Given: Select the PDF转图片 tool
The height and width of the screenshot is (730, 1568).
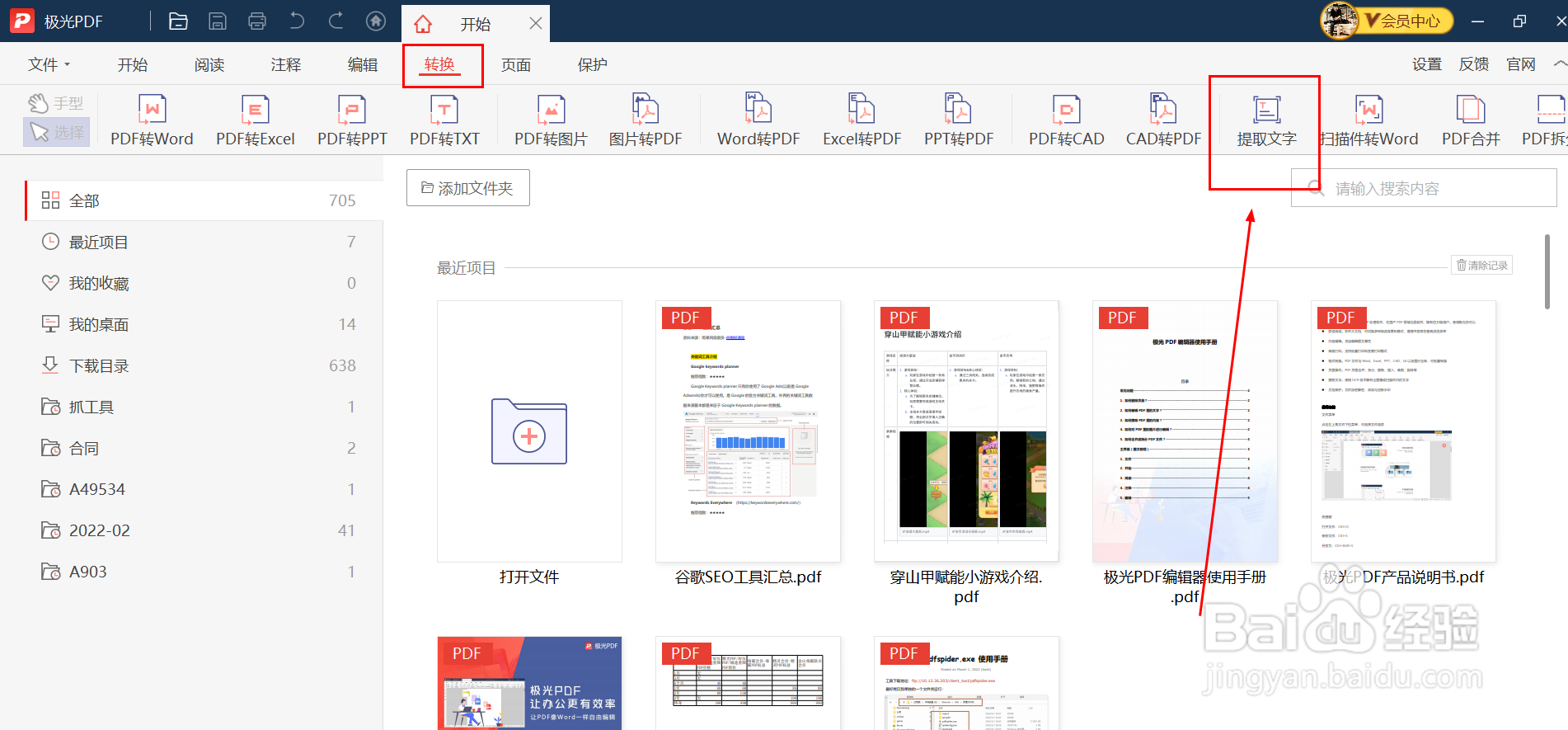Looking at the screenshot, I should [551, 120].
